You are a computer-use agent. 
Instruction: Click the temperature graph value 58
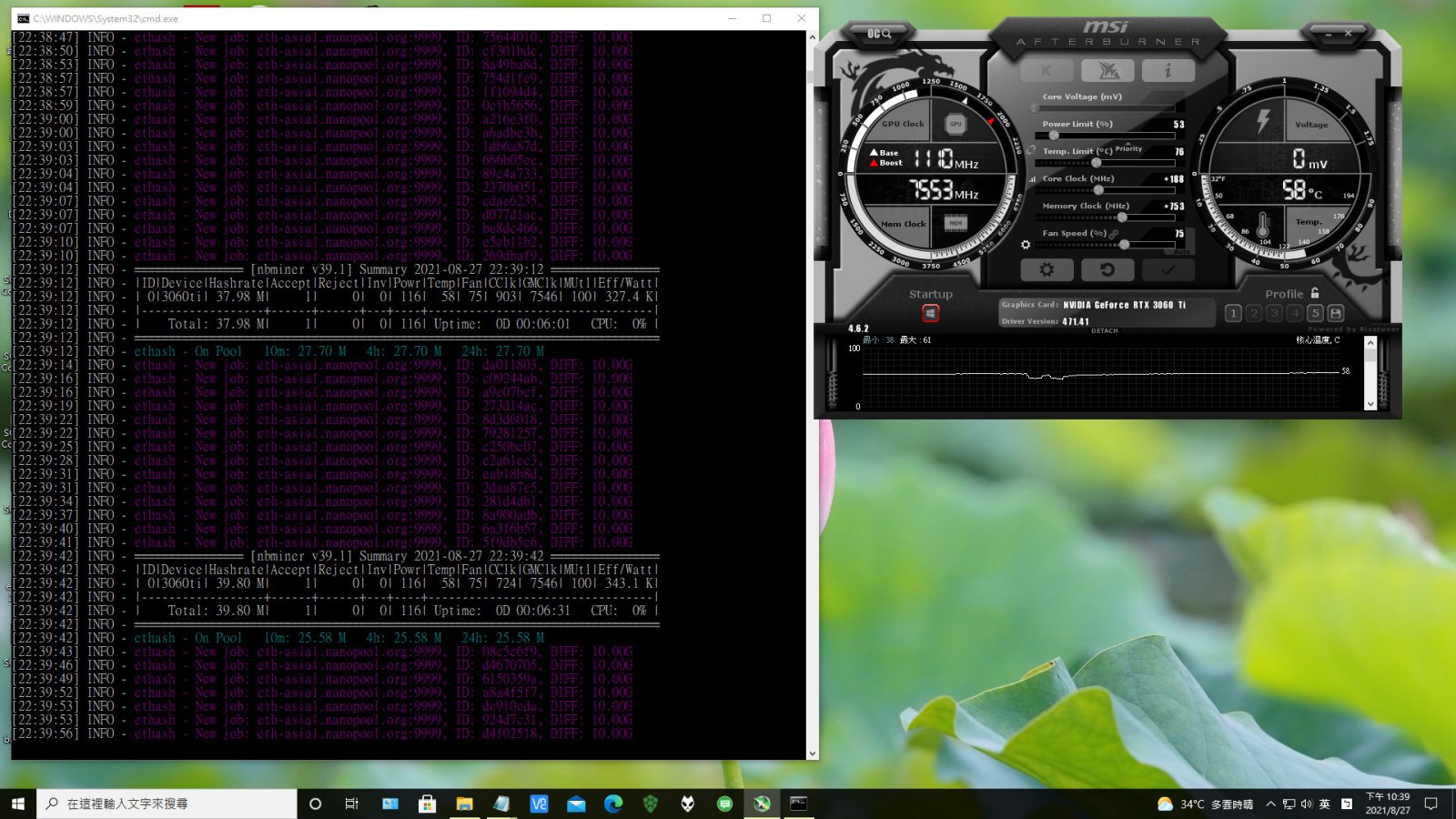click(x=1346, y=371)
